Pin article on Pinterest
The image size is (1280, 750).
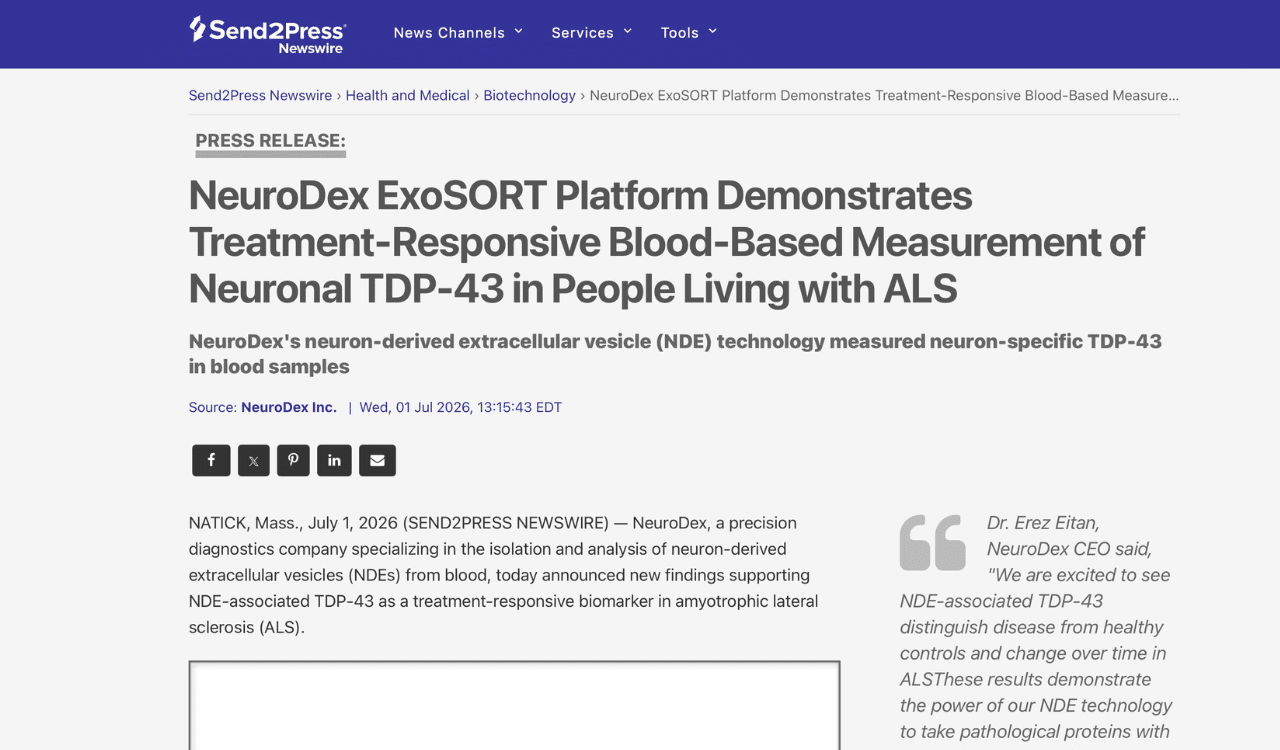(x=293, y=460)
